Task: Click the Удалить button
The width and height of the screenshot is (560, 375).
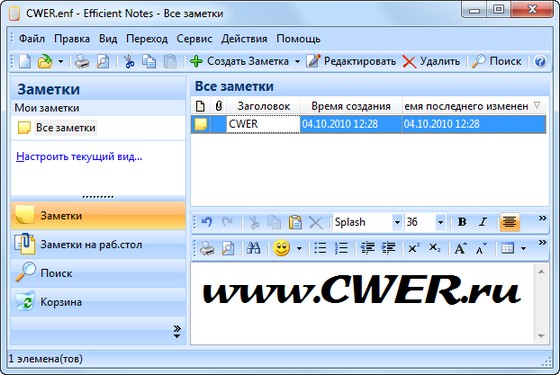Action: pyautogui.click(x=431, y=61)
